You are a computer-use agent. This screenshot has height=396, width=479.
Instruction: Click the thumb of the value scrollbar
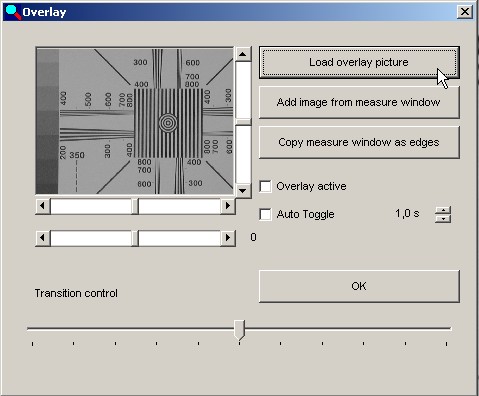tap(135, 238)
